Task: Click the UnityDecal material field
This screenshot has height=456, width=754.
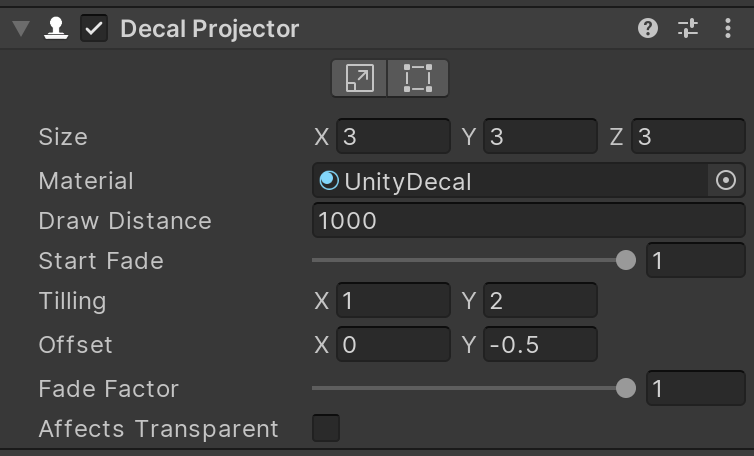Action: 510,181
